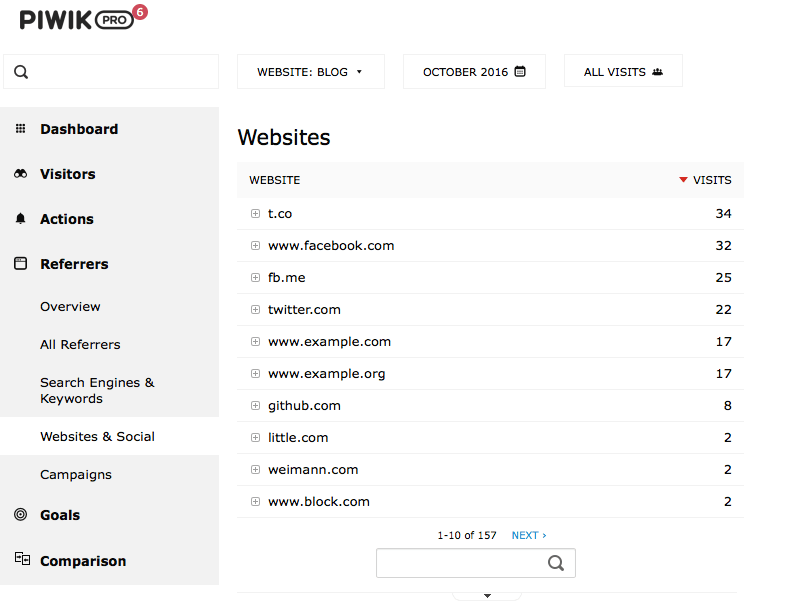786x612 pixels.
Task: Open the Campaigns submenu item
Action: click(76, 475)
